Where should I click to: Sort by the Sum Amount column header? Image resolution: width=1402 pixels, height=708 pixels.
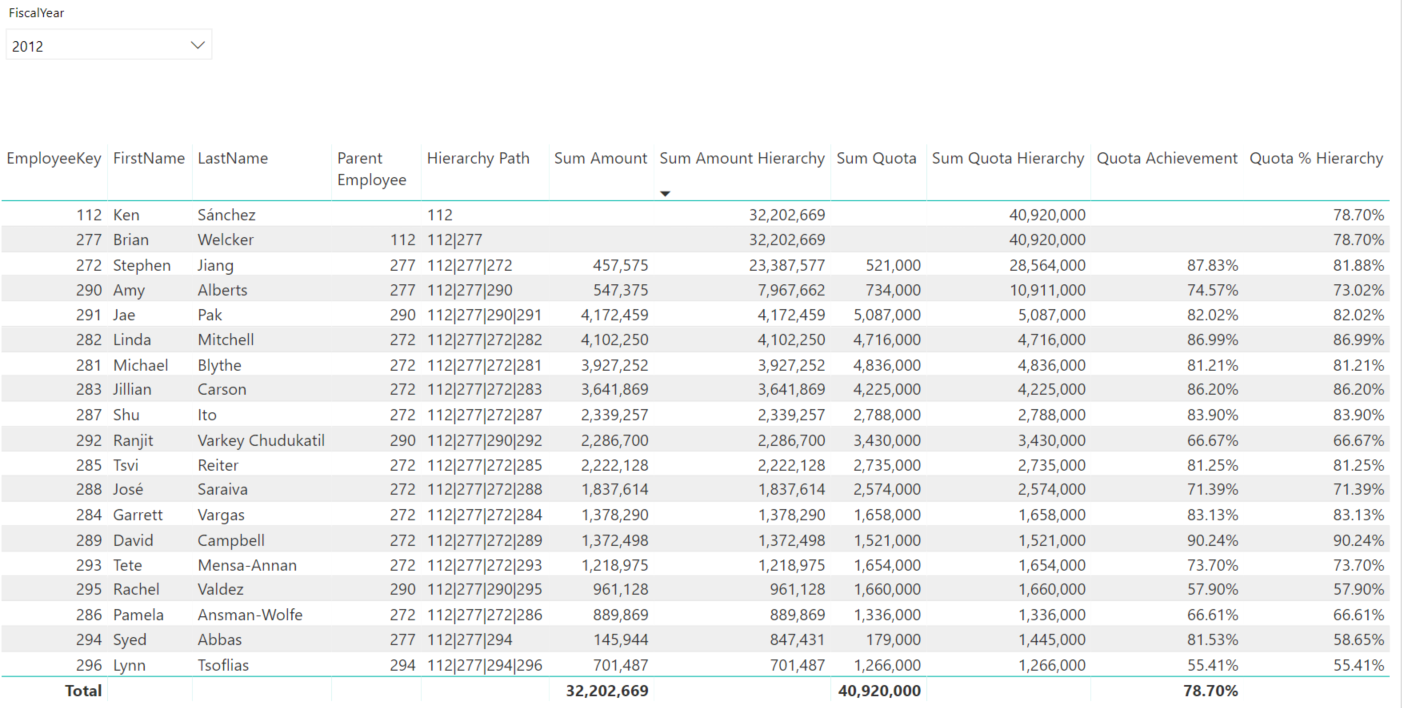(601, 158)
